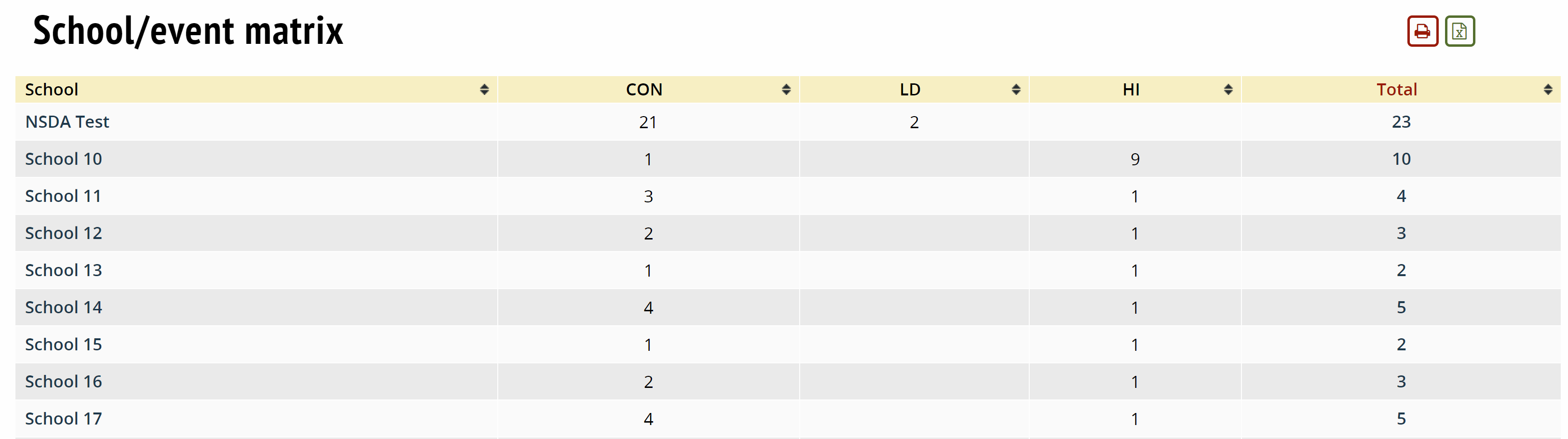
Task: Click the Total column header label
Action: click(x=1396, y=90)
